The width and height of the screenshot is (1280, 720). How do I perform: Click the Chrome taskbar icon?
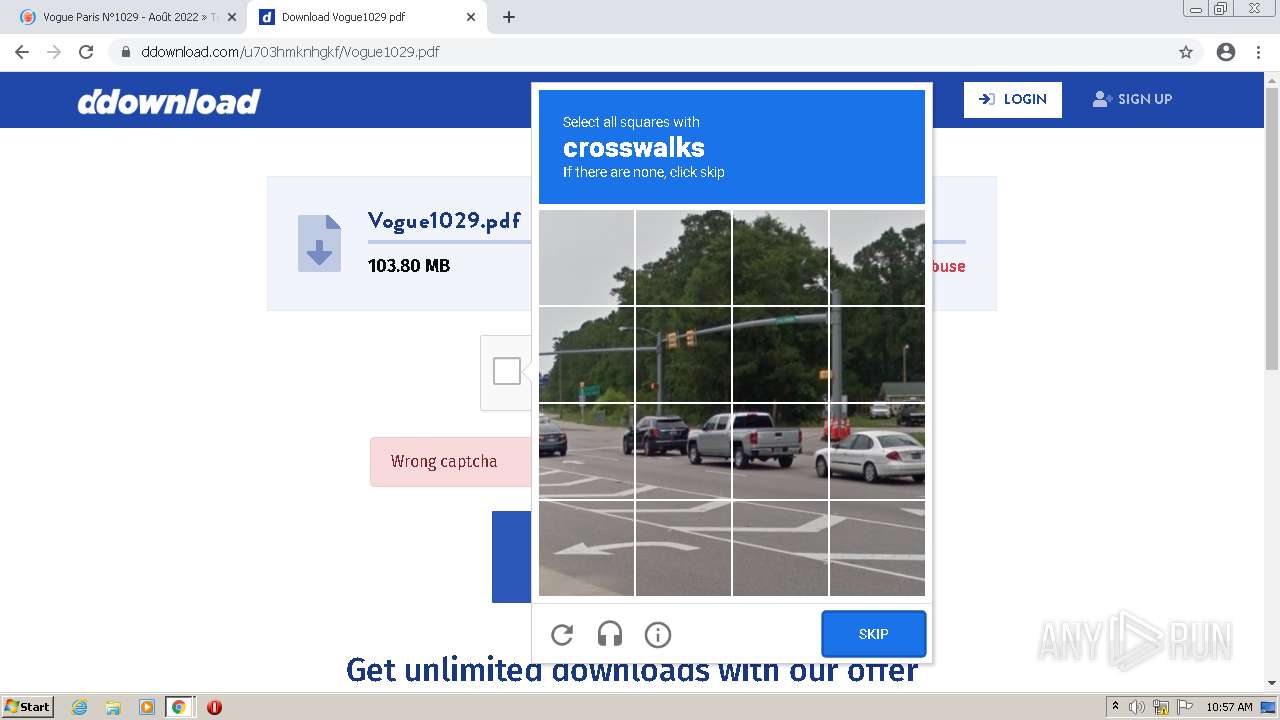[x=179, y=707]
